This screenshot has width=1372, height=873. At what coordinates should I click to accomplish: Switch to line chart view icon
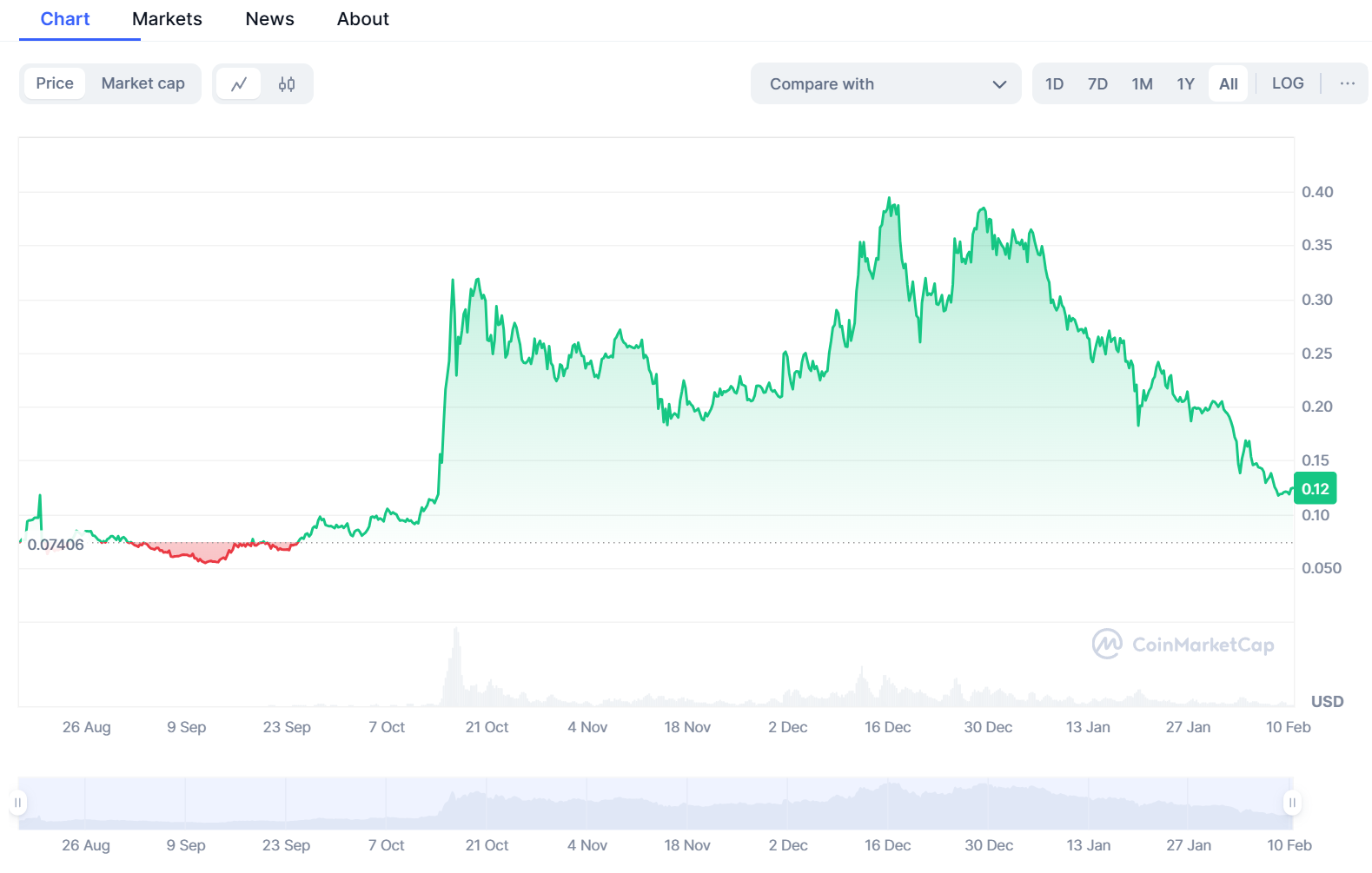[x=239, y=84]
